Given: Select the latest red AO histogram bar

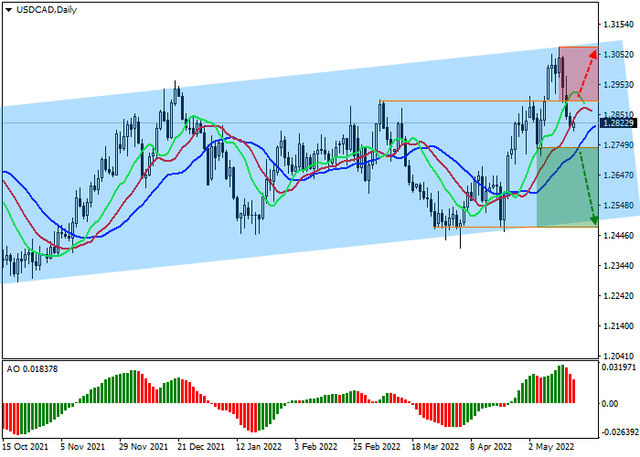Looking at the screenshot, I should tap(573, 391).
